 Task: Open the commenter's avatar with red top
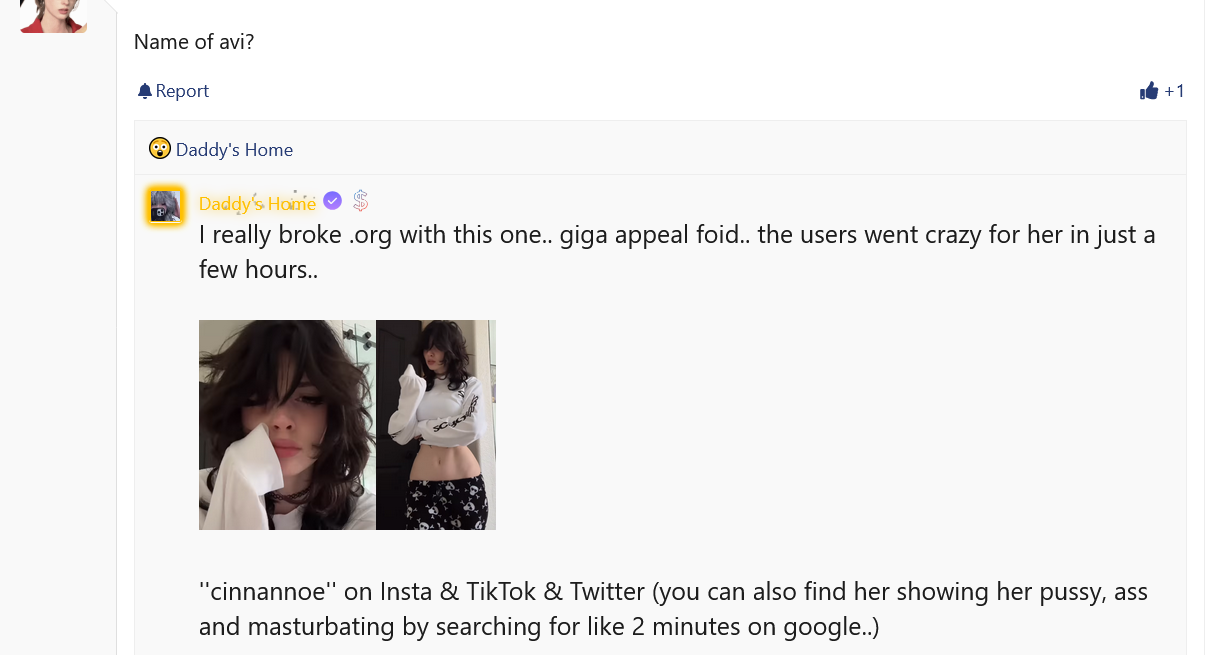coord(53,16)
